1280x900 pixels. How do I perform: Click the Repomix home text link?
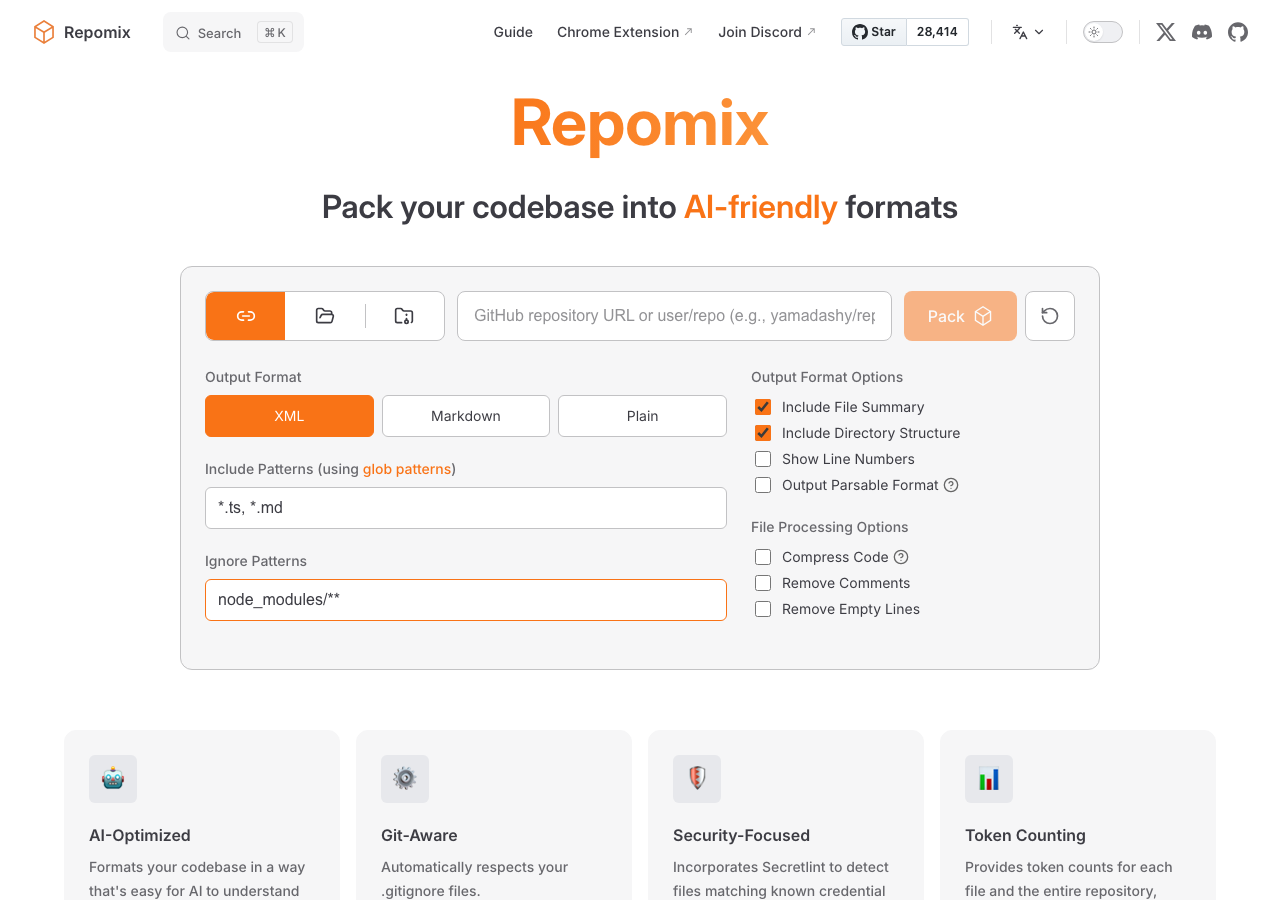click(97, 32)
